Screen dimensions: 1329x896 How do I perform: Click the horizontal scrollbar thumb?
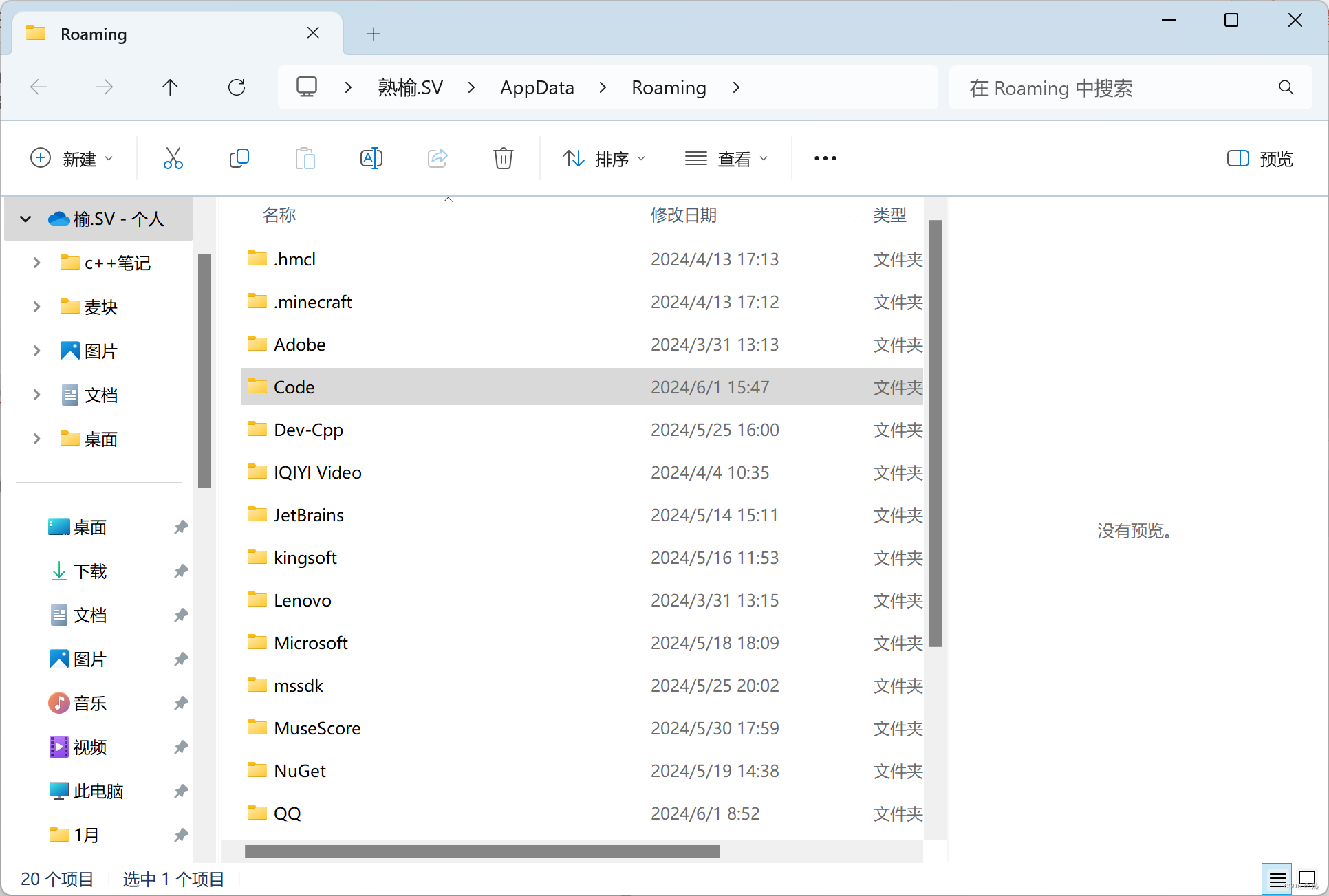point(482,851)
